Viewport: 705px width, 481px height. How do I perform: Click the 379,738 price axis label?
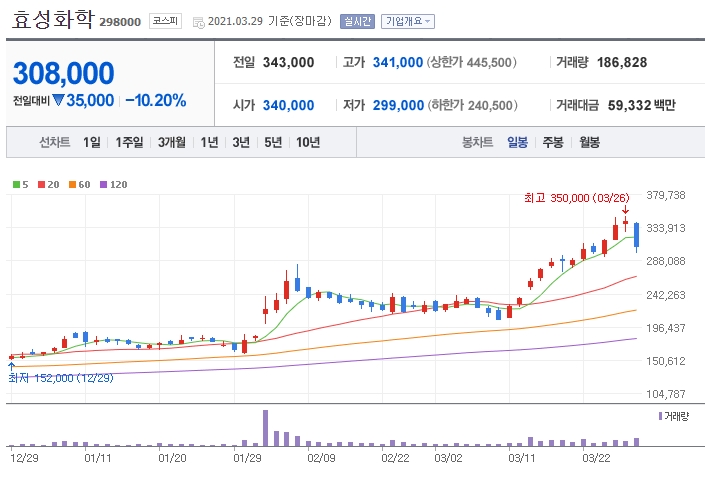coord(666,195)
